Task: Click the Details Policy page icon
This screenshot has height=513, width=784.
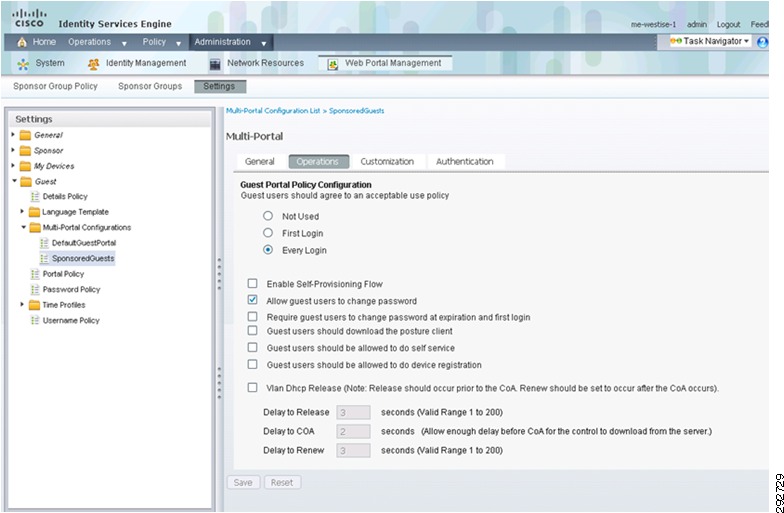Action: pyautogui.click(x=35, y=196)
